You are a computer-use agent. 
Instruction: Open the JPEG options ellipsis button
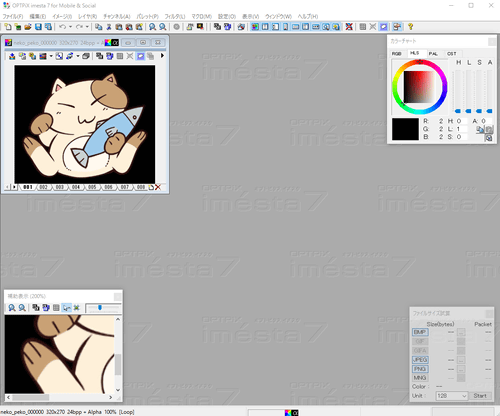pos(461,360)
